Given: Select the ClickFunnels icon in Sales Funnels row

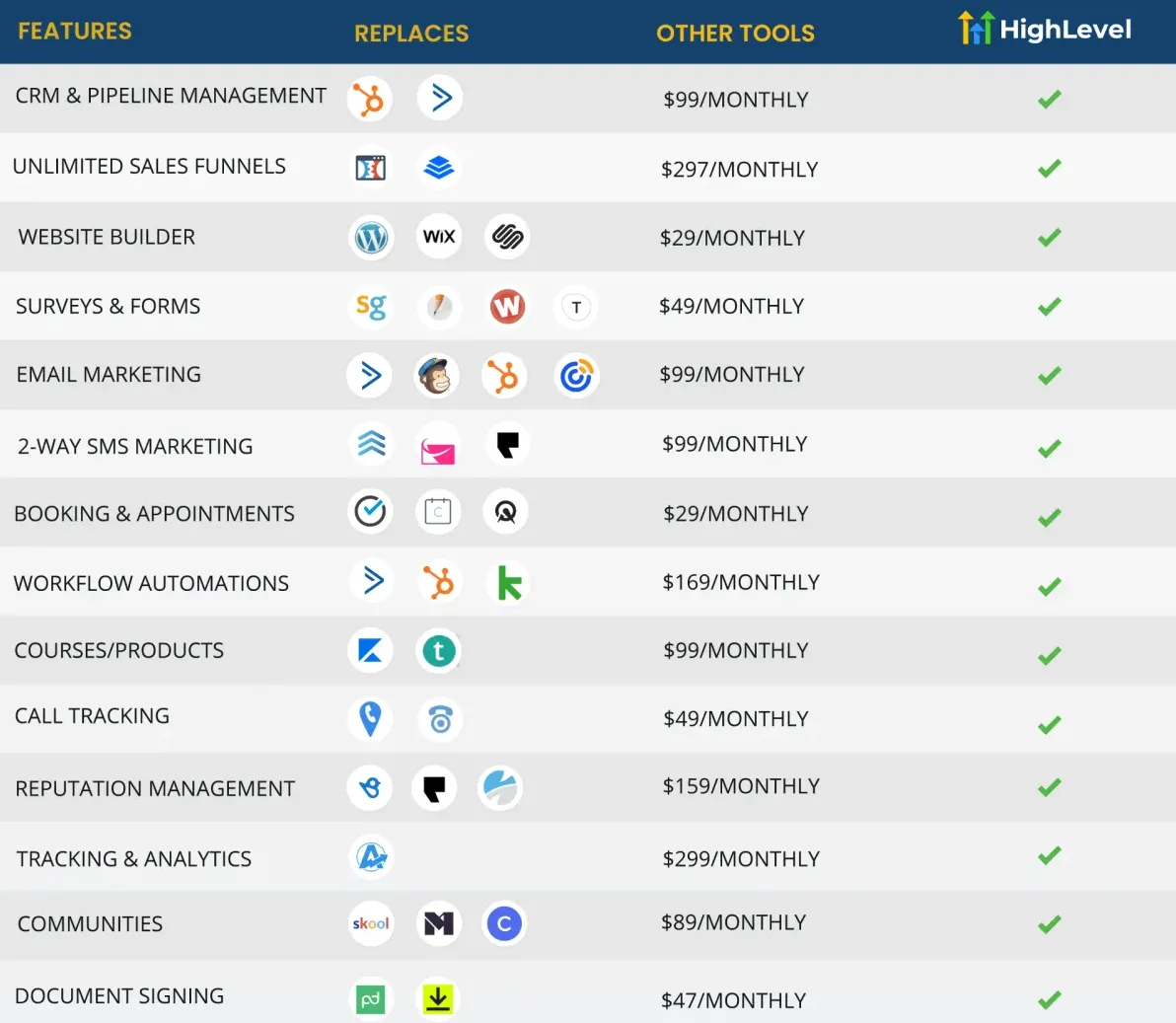Looking at the screenshot, I should [x=371, y=168].
